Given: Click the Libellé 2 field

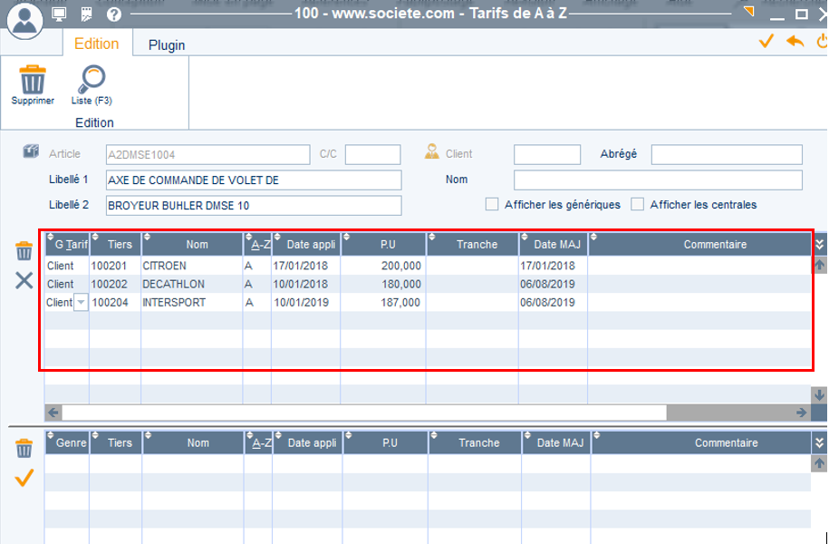Looking at the screenshot, I should [x=254, y=205].
